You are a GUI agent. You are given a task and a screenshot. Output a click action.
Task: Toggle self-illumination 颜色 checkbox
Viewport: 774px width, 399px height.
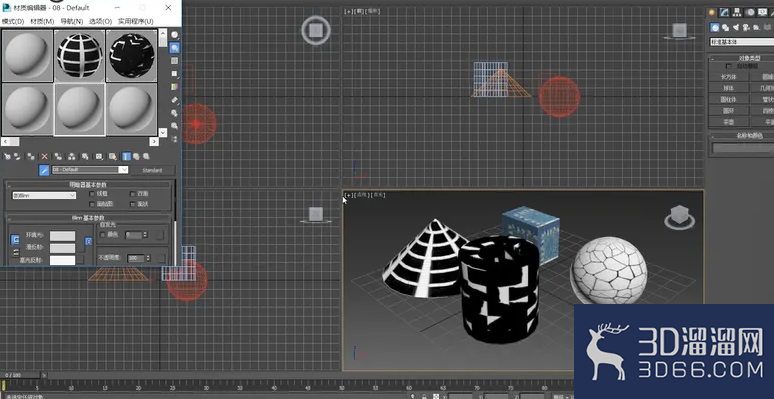pyautogui.click(x=102, y=235)
